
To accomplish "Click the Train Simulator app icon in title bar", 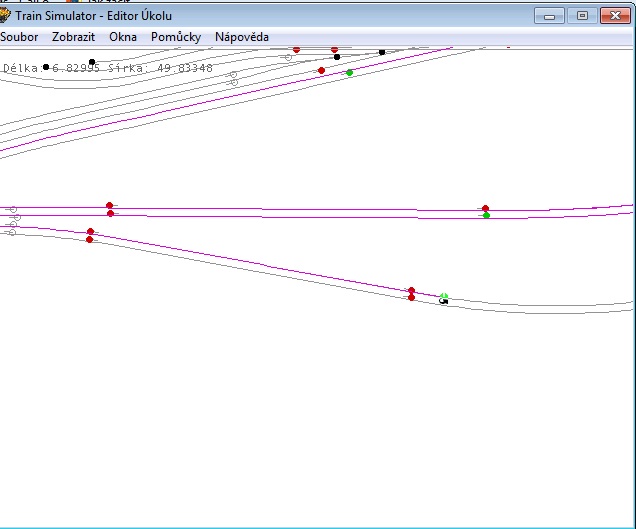I will pos(5,16).
